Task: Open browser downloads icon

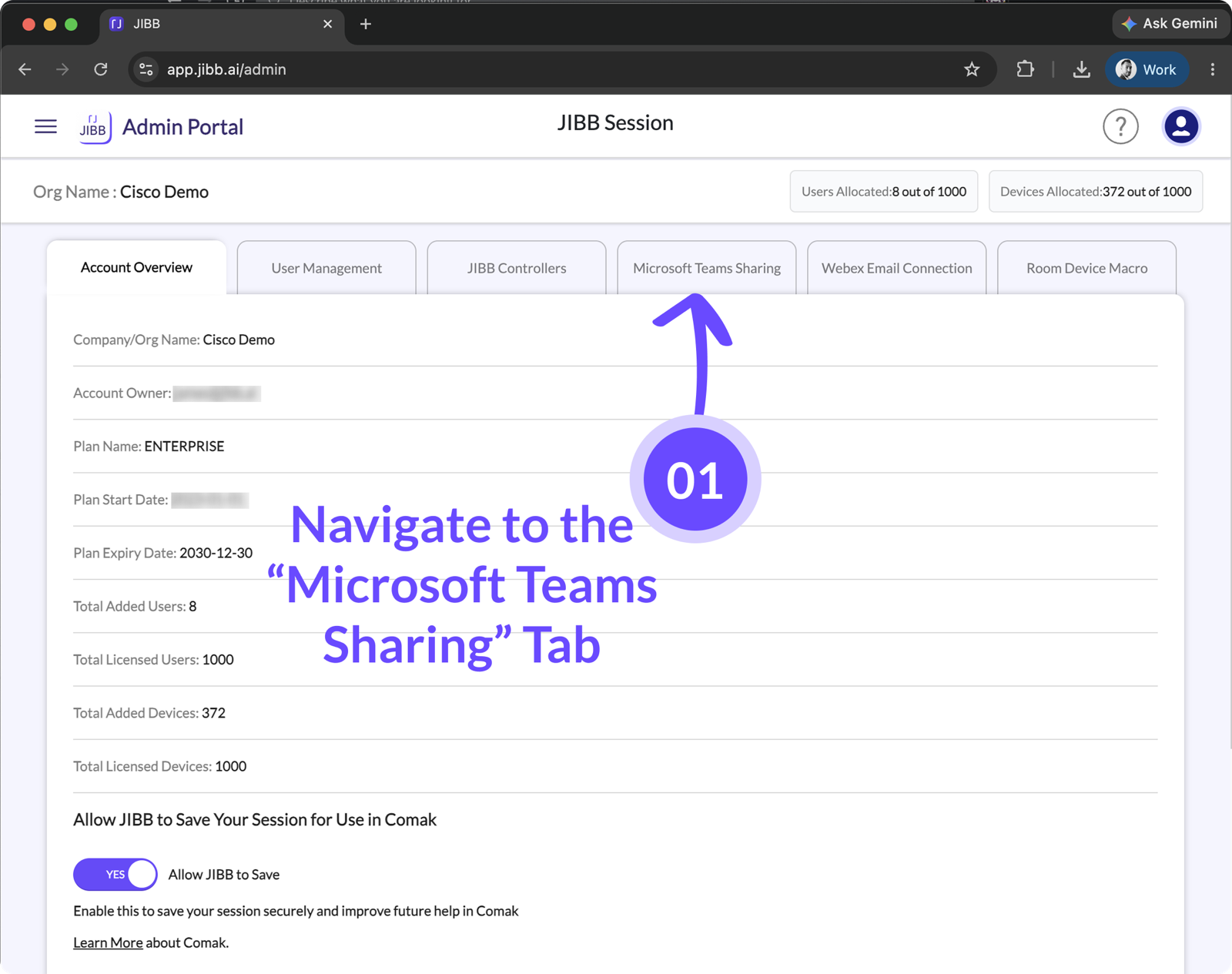Action: click(x=1081, y=69)
